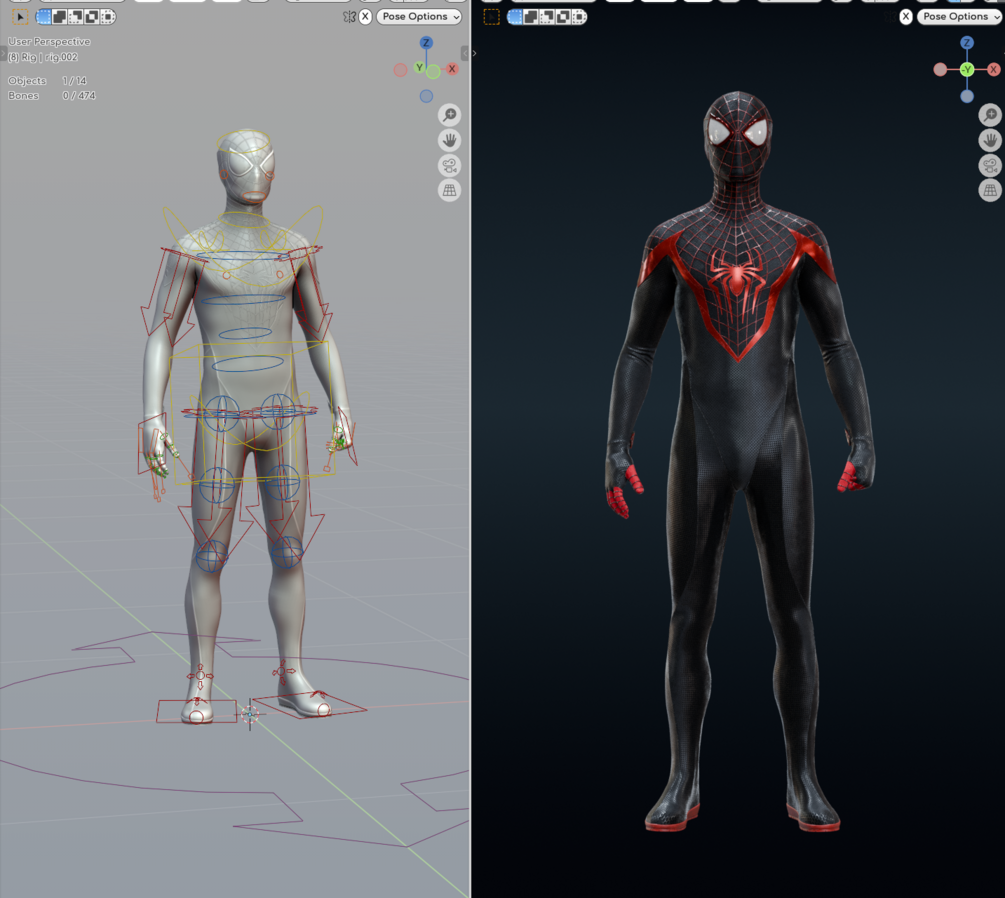Choose 'set new selection' mode in right viewport

[x=515, y=17]
